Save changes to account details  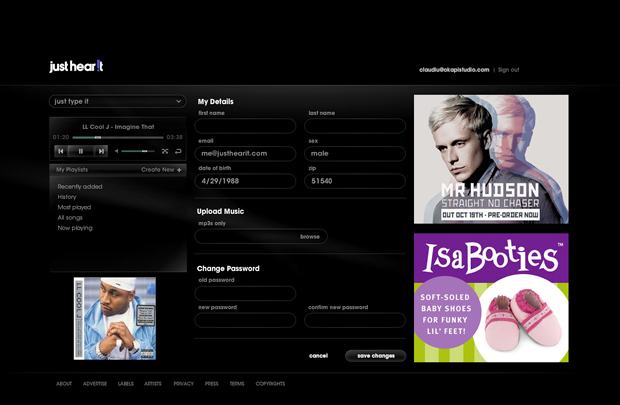click(x=375, y=356)
